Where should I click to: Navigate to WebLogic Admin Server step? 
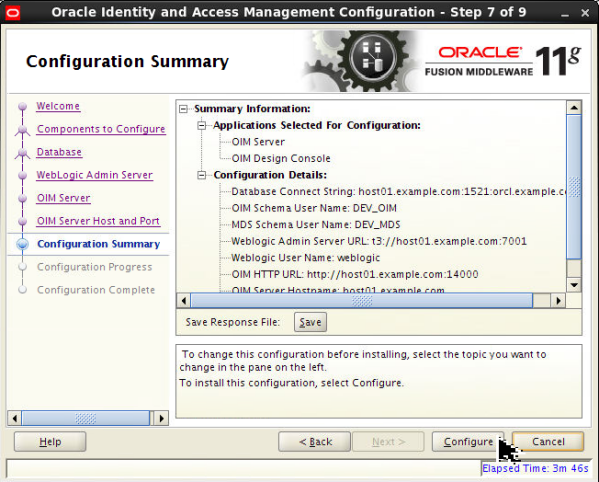(95, 175)
